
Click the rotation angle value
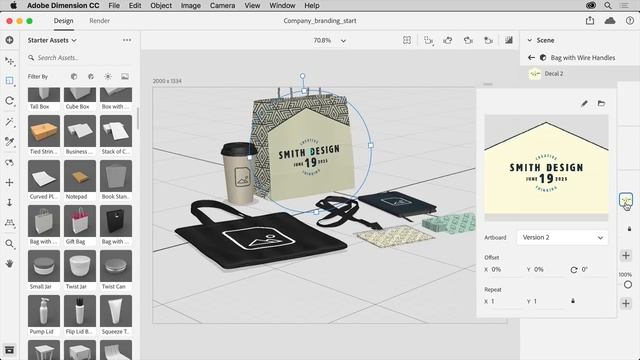584,270
